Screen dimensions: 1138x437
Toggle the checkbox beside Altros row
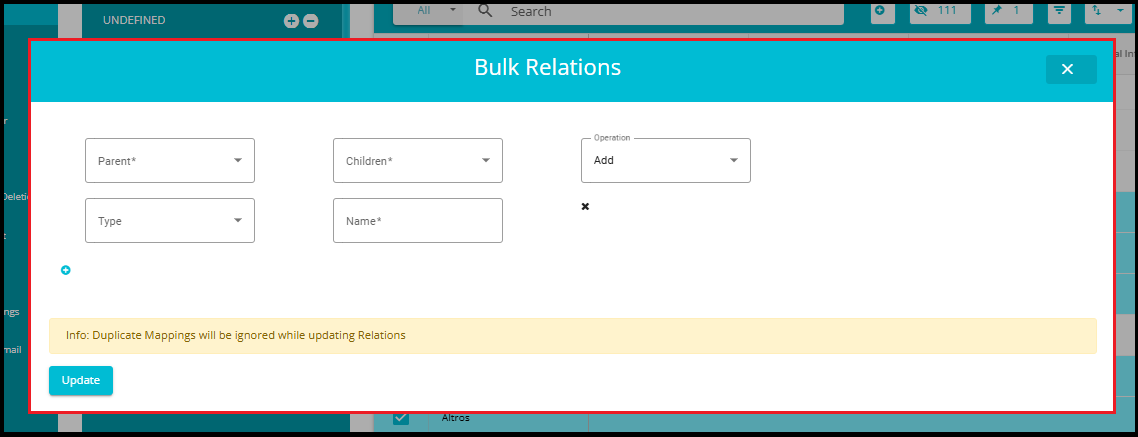pos(401,417)
